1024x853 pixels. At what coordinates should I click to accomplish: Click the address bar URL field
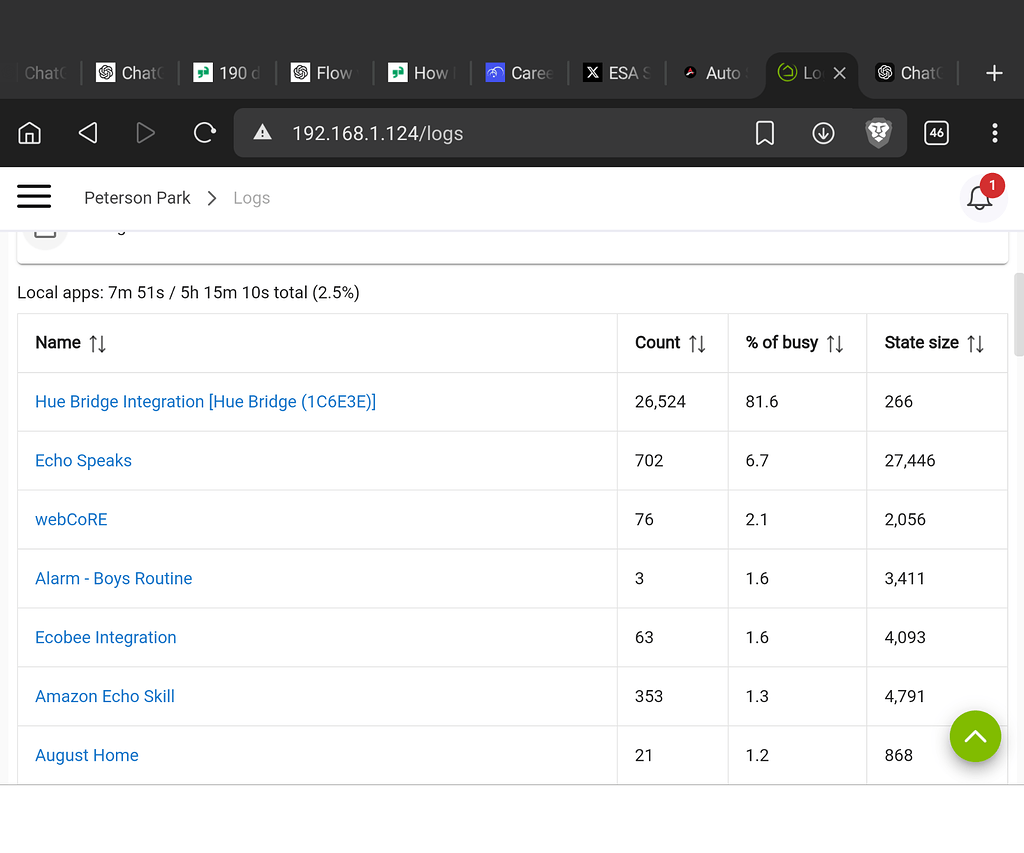pos(500,133)
